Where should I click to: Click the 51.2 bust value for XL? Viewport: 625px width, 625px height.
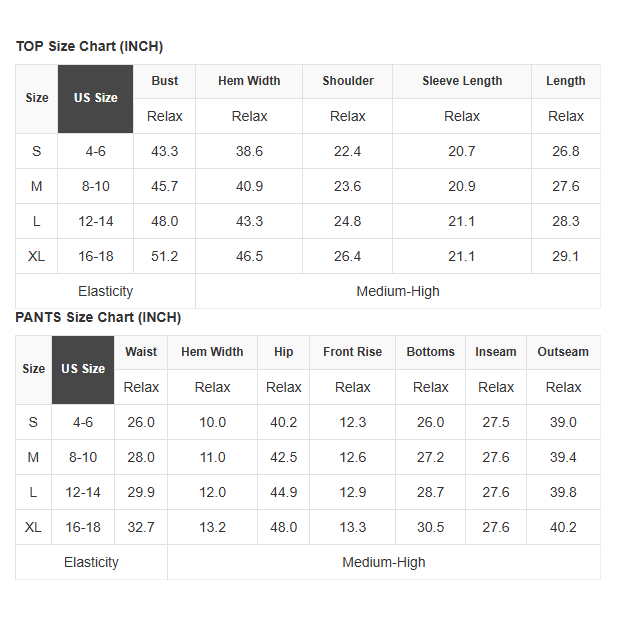click(165, 256)
